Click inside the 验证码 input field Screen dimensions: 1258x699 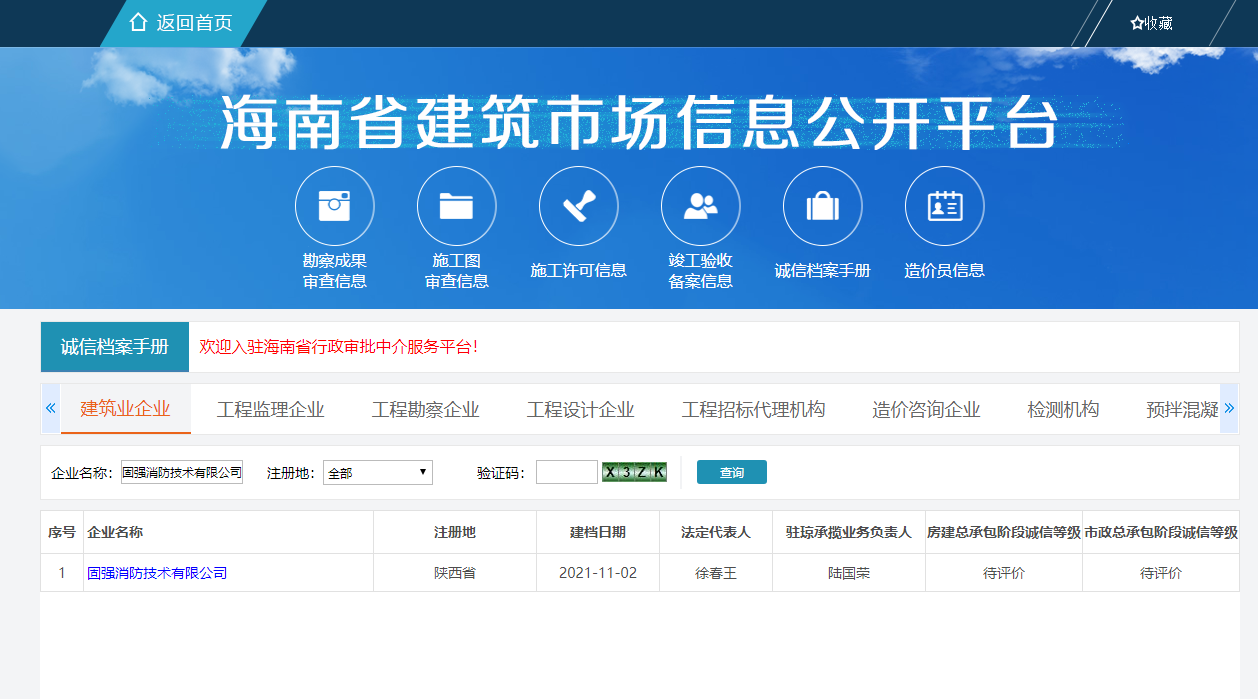click(566, 471)
